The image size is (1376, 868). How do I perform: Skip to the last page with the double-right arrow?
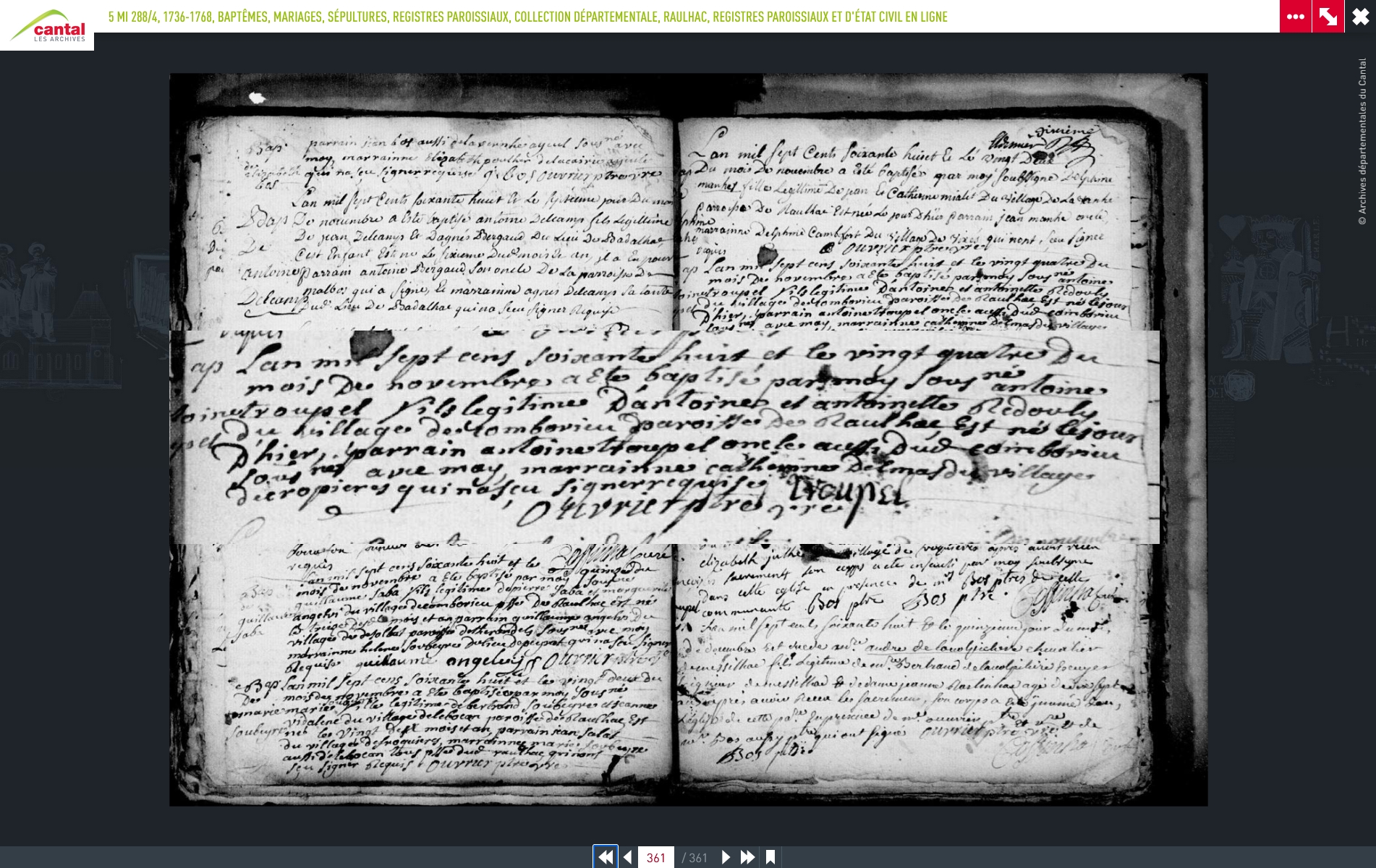(748, 857)
